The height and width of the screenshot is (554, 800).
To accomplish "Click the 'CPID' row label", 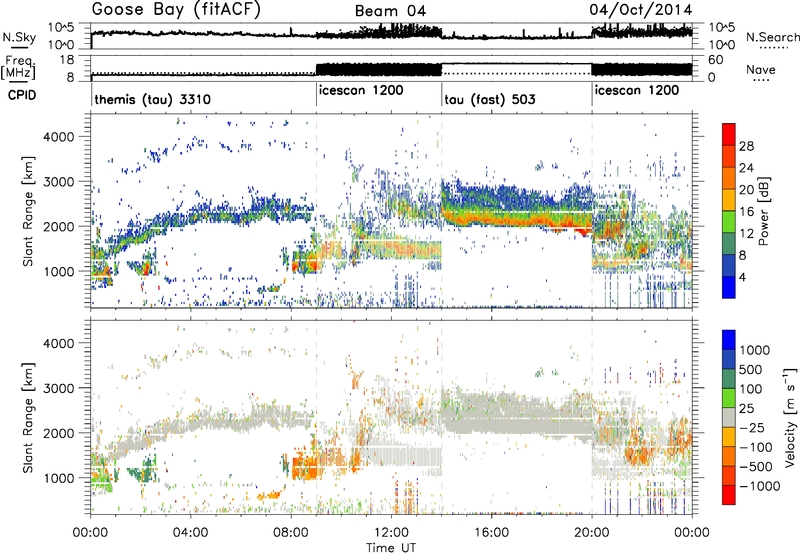I will click(22, 95).
